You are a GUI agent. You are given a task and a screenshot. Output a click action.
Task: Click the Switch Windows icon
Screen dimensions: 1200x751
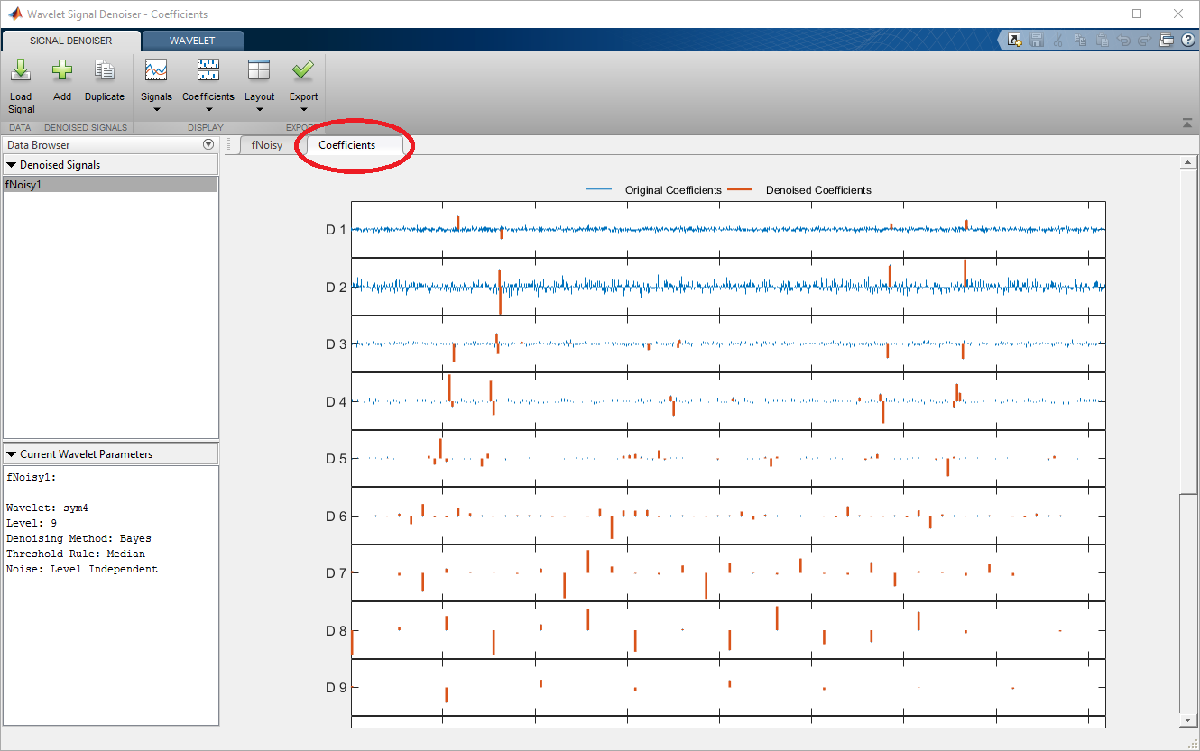[1167, 41]
